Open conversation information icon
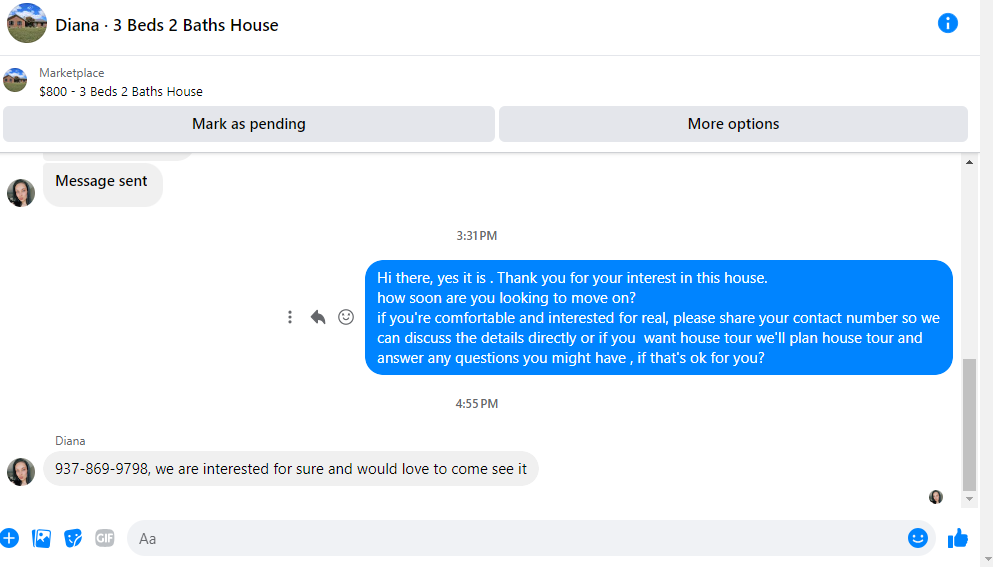The width and height of the screenshot is (993, 567). pos(947,23)
